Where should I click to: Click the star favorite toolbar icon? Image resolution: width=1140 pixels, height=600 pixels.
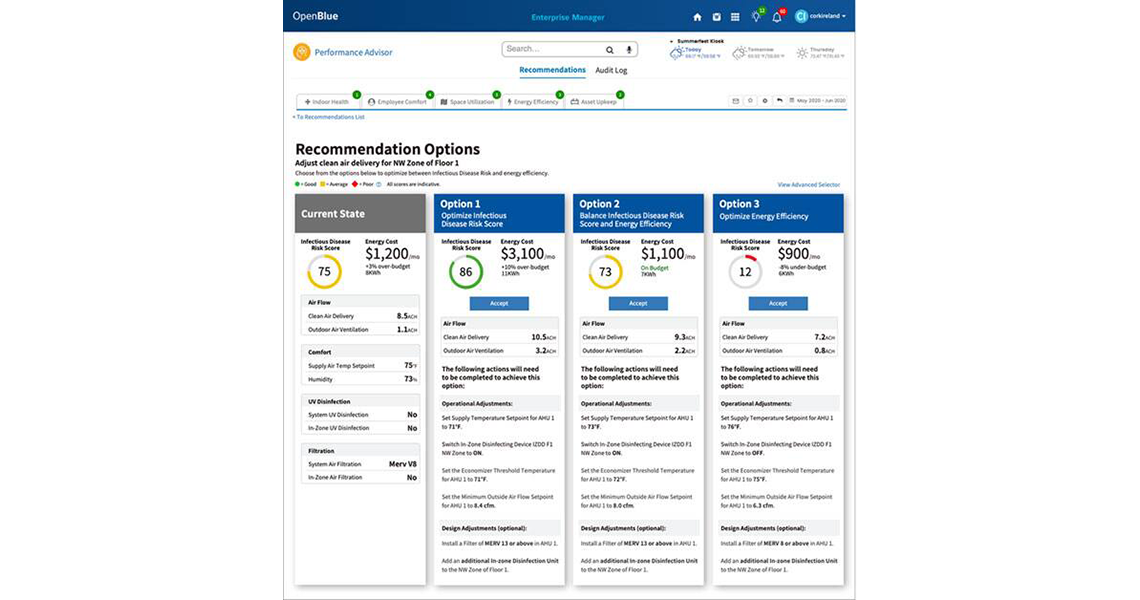(750, 101)
